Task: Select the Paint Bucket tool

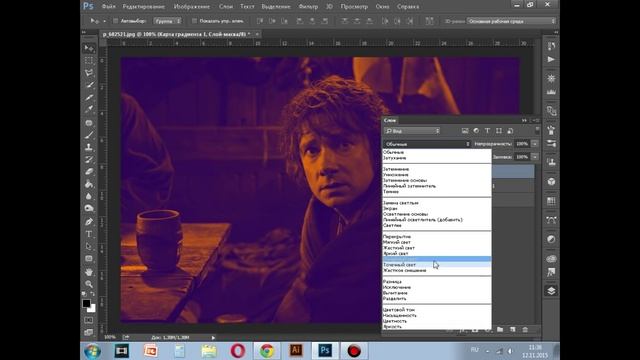Action: [x=89, y=184]
